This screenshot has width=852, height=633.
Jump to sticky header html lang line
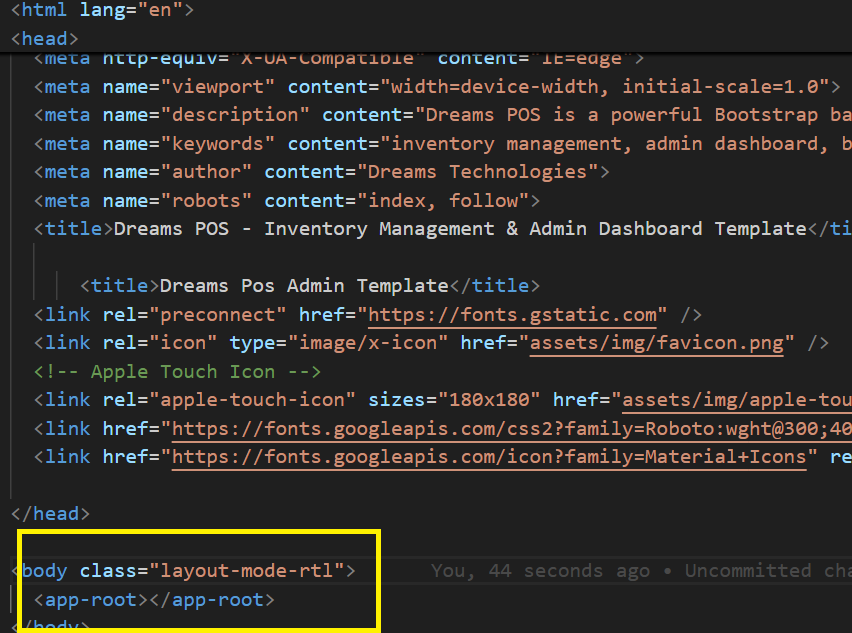point(102,12)
